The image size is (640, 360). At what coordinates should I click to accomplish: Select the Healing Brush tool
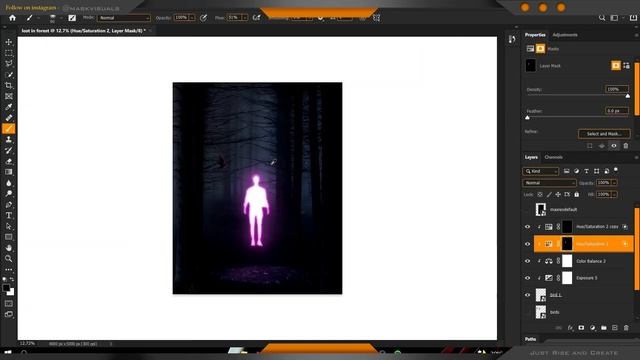[9, 118]
